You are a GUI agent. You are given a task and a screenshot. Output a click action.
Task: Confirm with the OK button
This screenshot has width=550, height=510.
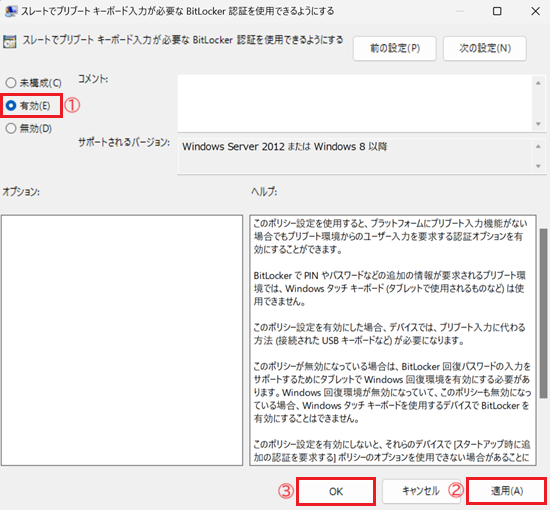[x=336, y=491]
